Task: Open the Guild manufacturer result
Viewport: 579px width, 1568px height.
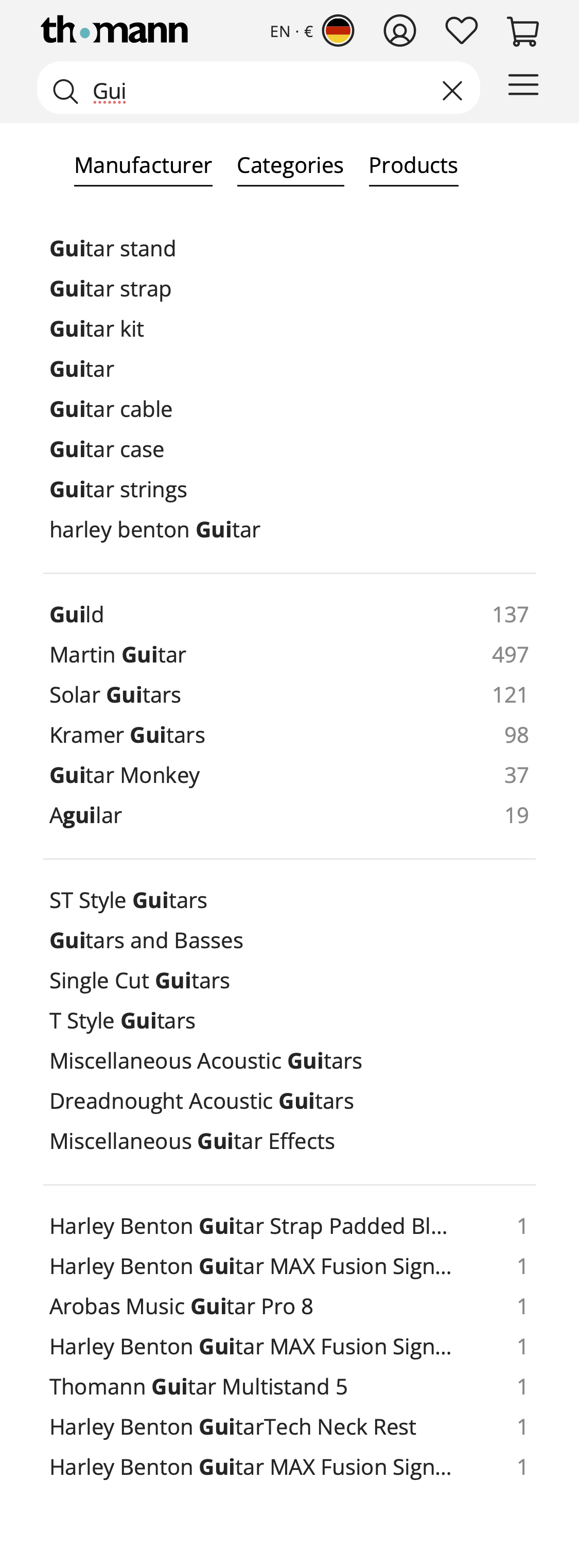Action: tap(77, 615)
